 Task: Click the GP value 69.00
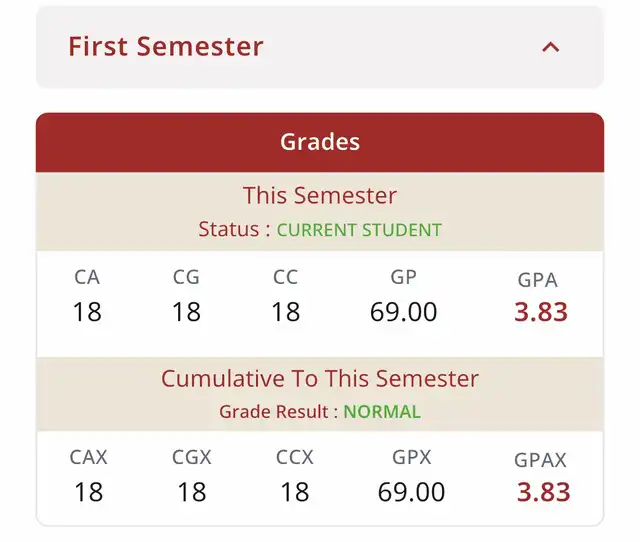tap(403, 312)
